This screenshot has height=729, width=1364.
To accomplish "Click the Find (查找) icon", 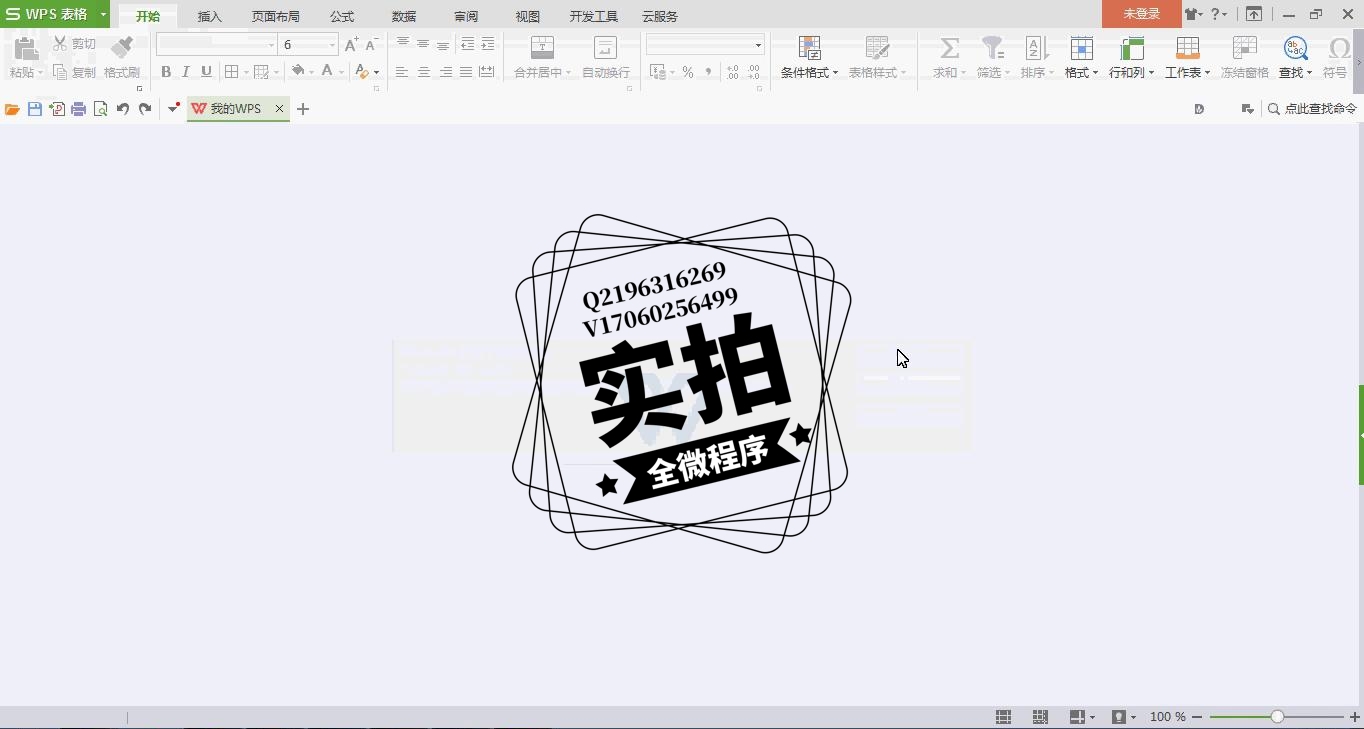I will click(x=1295, y=47).
